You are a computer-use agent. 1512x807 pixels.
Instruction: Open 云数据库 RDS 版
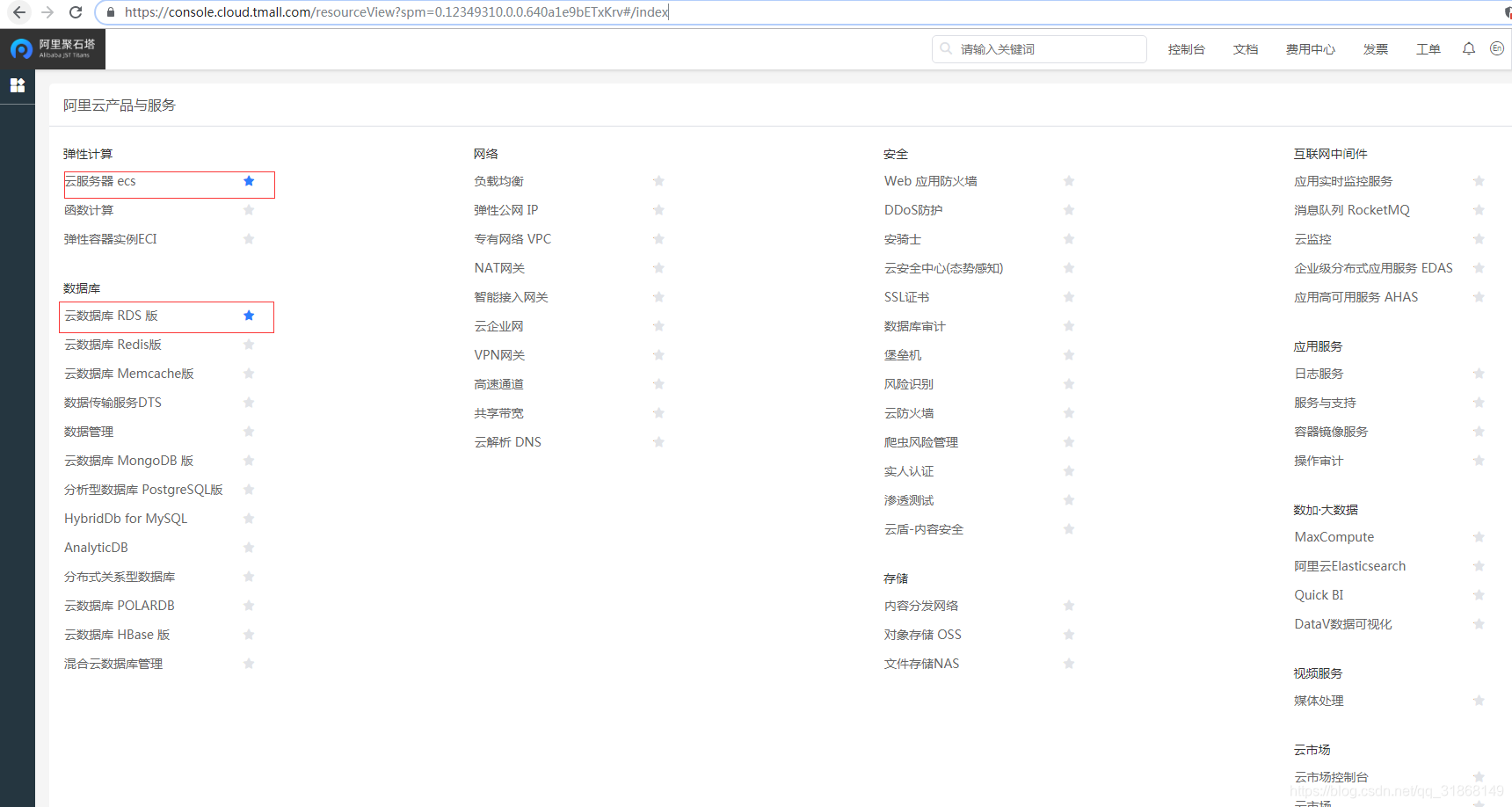[x=111, y=316]
